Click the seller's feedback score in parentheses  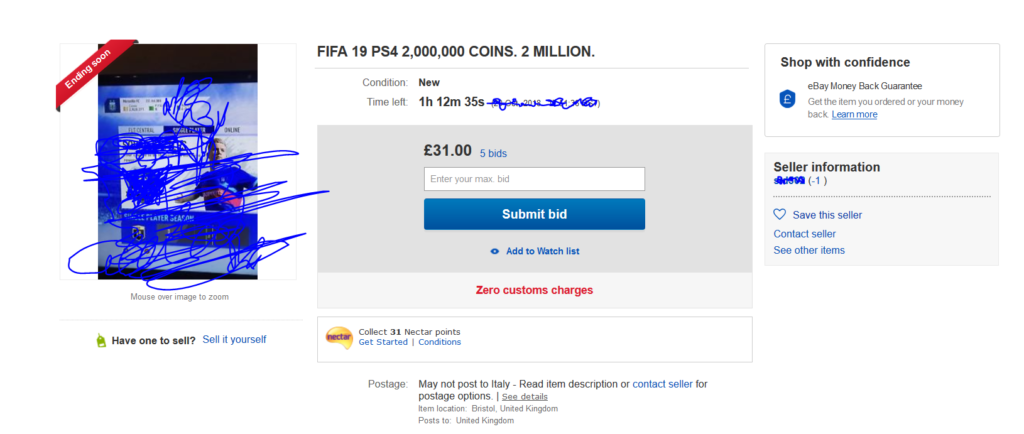tap(817, 181)
